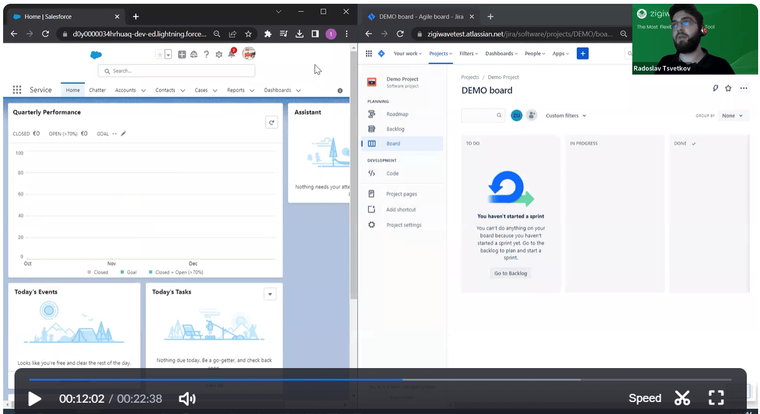
Task: Open the Salesforce favorites list dropdown arrow
Action: point(168,55)
